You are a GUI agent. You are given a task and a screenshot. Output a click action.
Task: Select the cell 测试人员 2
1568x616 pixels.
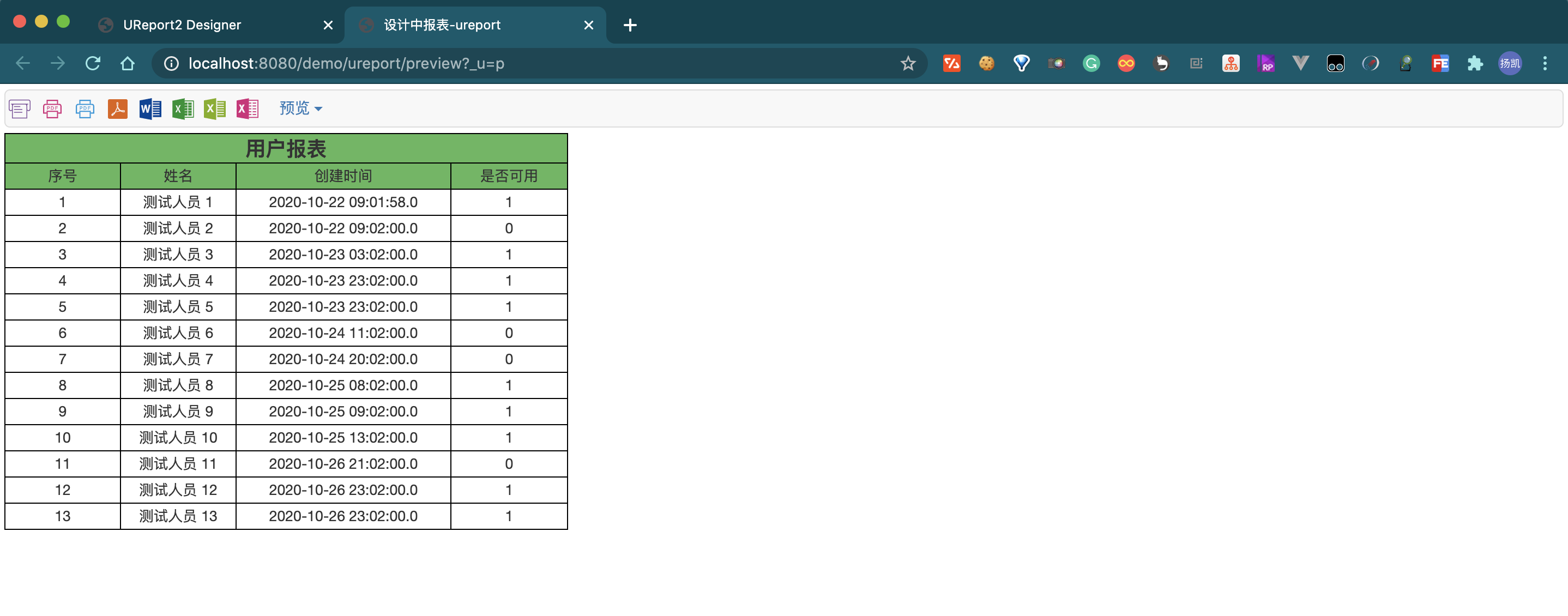[178, 228]
